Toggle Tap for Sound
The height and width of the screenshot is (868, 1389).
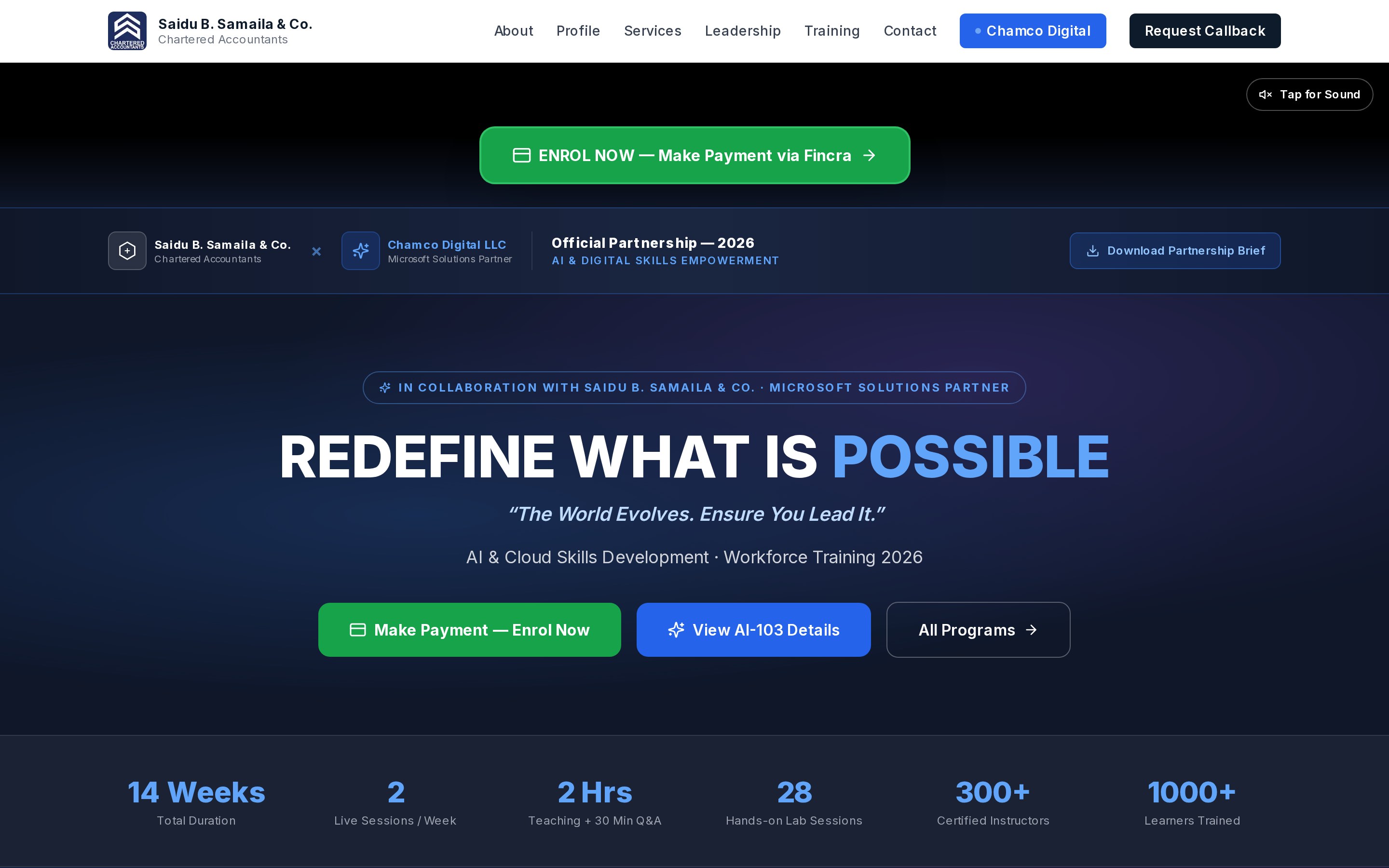pyautogui.click(x=1309, y=95)
